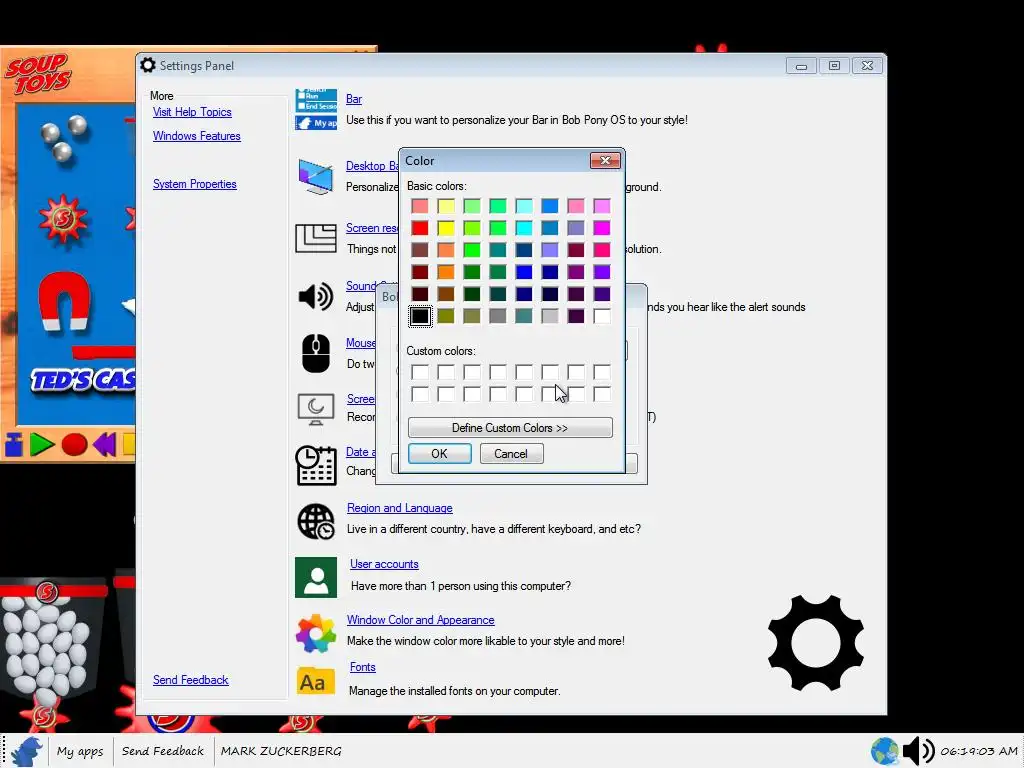Select the last custom color slot in second row
The width and height of the screenshot is (1024, 768).
601,394
